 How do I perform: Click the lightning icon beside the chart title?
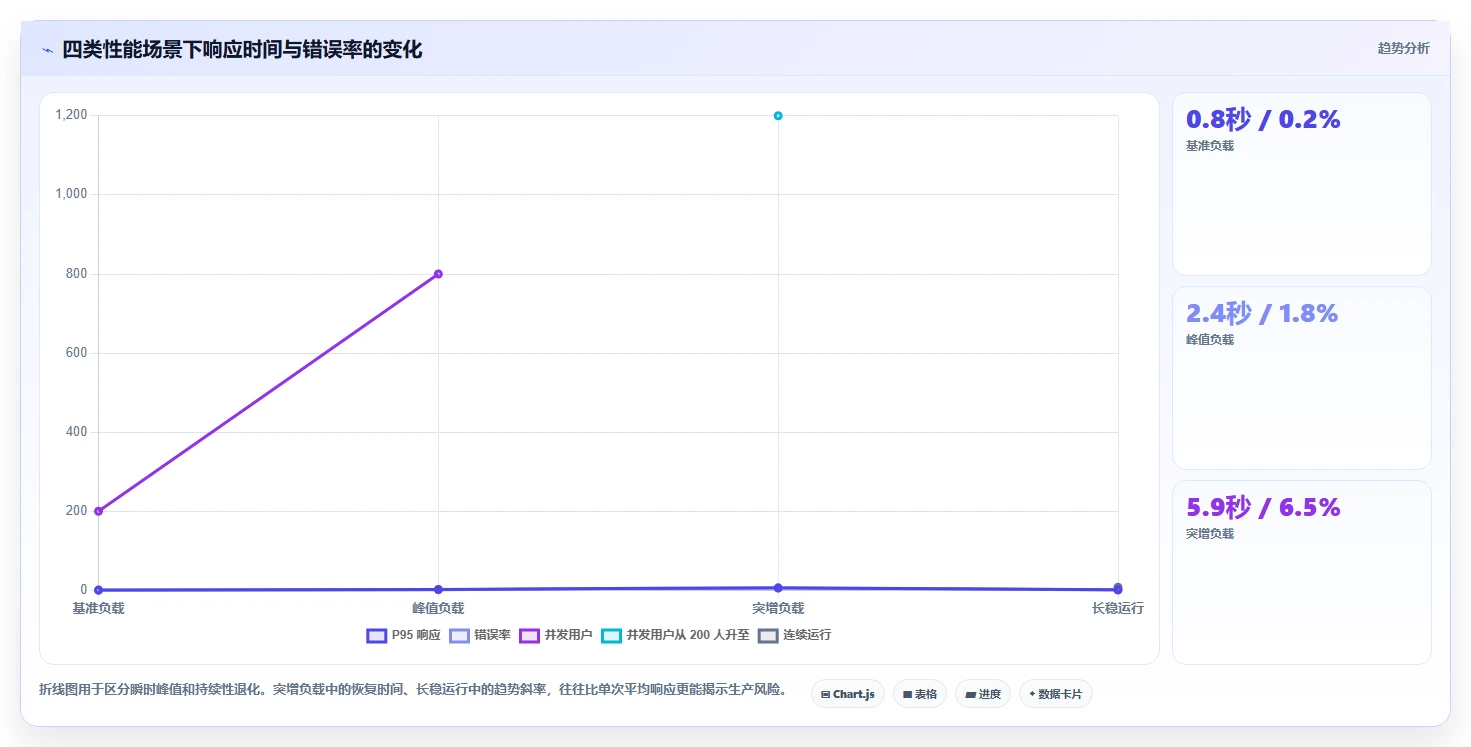click(x=47, y=50)
